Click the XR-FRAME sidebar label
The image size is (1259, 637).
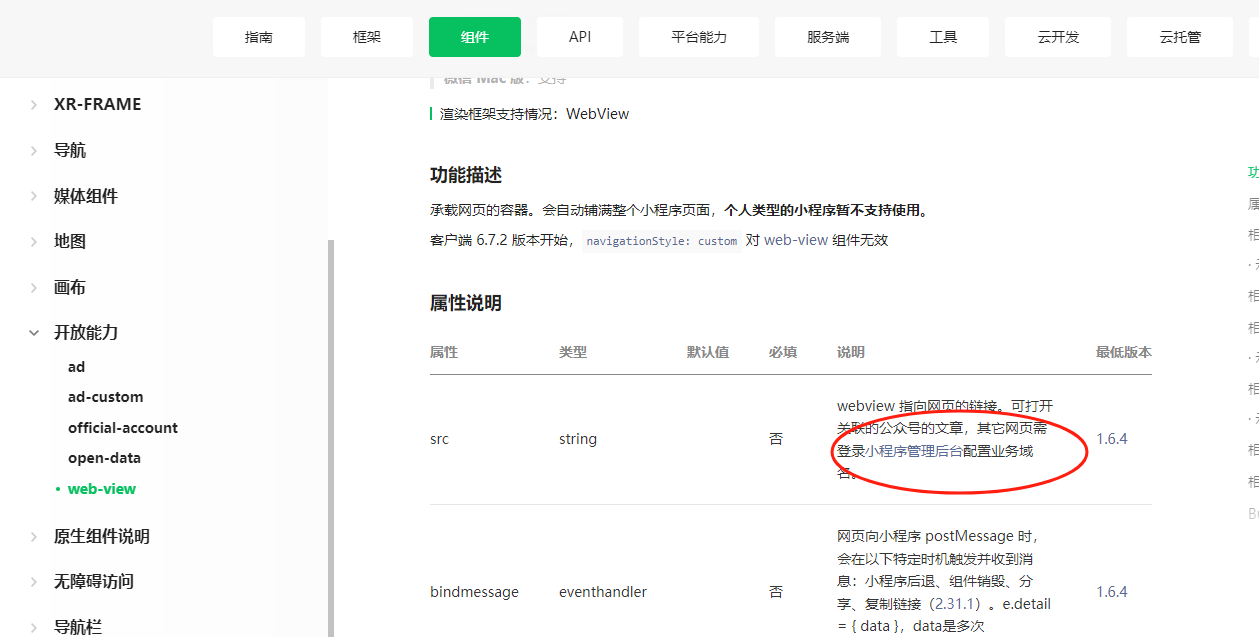[x=97, y=104]
